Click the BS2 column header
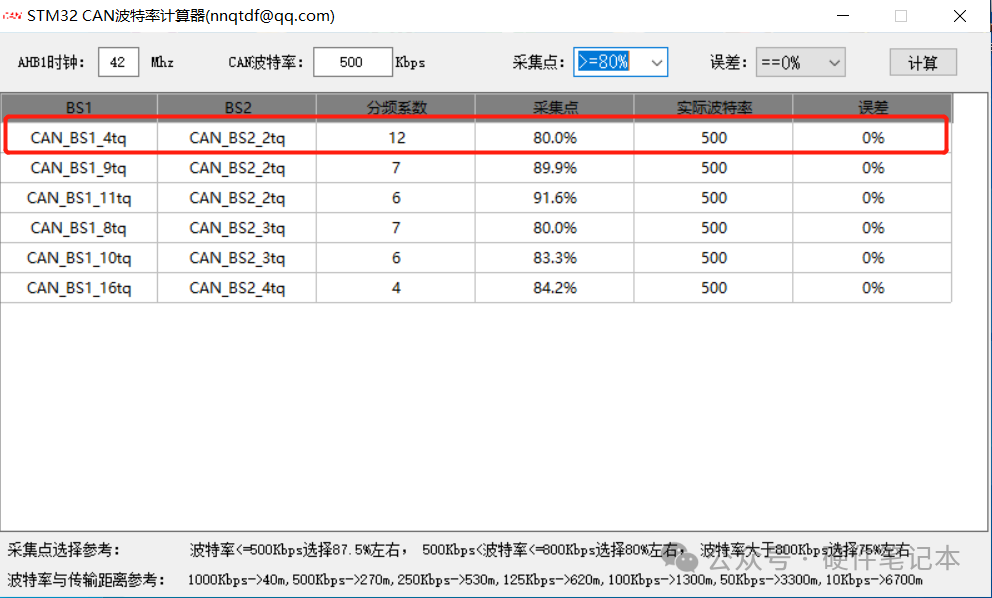 coord(237,105)
